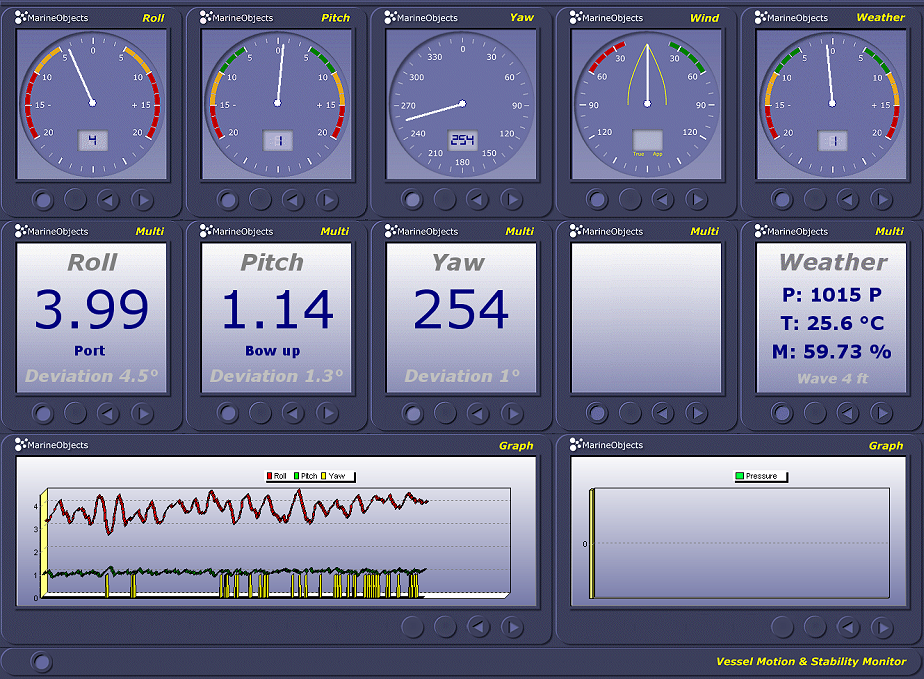Click the left arrow under the Roll 3.99 readout
This screenshot has height=679, width=924.
[108, 414]
